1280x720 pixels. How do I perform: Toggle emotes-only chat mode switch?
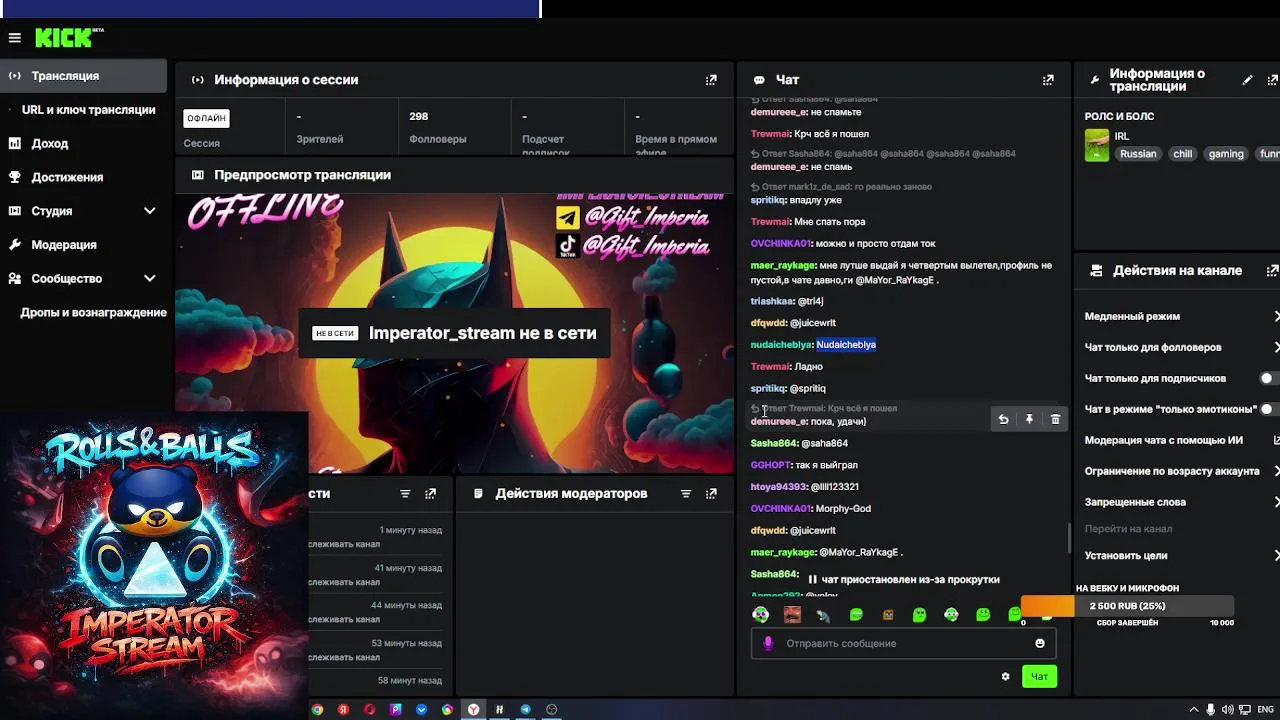[x=1270, y=409]
